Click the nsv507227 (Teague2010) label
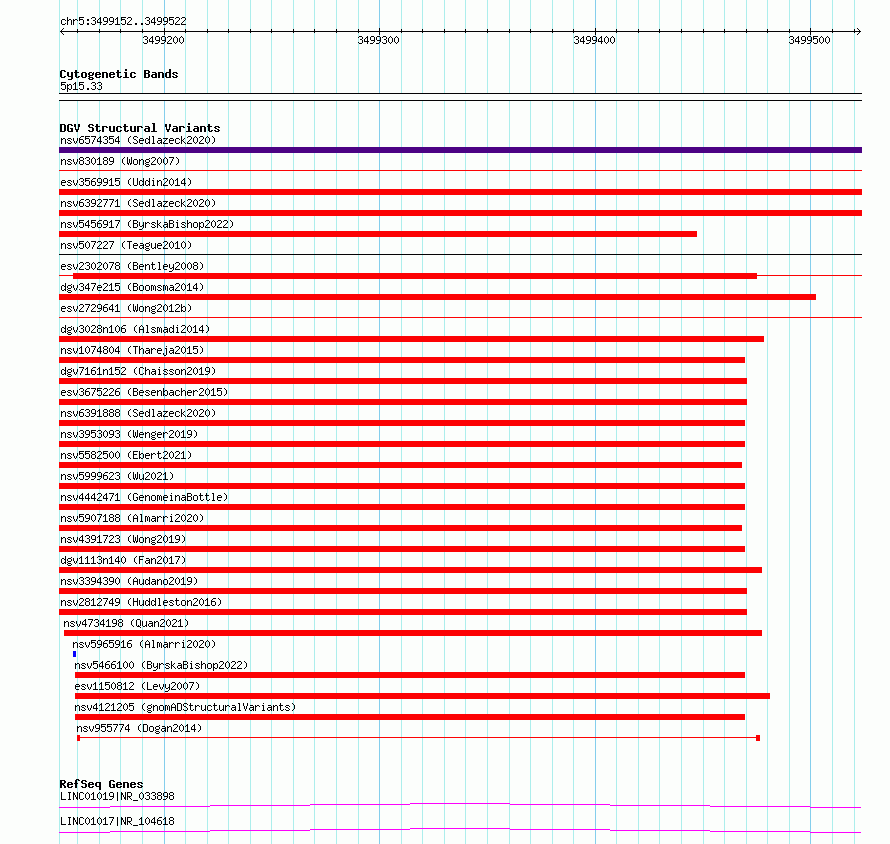Image resolution: width=890 pixels, height=844 pixels. pyautogui.click(x=126, y=245)
